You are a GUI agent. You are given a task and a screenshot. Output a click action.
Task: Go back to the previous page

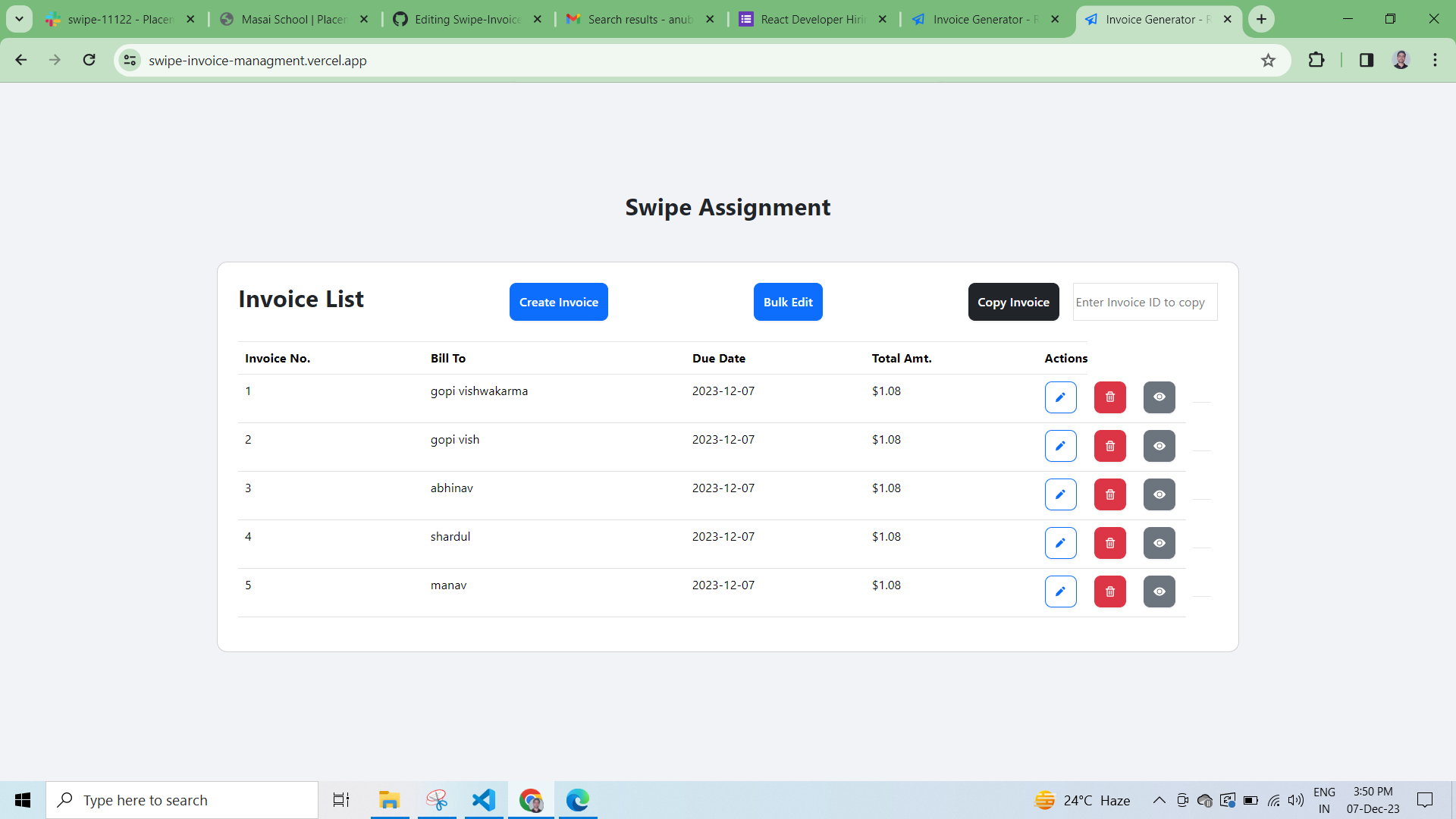pyautogui.click(x=21, y=60)
